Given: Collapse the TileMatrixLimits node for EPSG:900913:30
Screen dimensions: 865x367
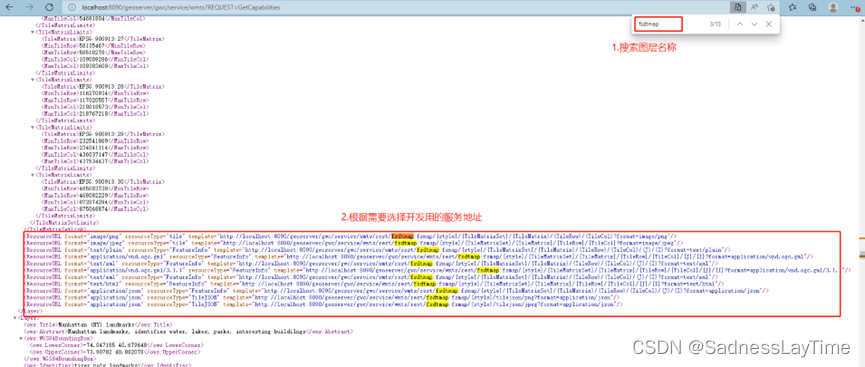Looking at the screenshot, I should point(33,174).
